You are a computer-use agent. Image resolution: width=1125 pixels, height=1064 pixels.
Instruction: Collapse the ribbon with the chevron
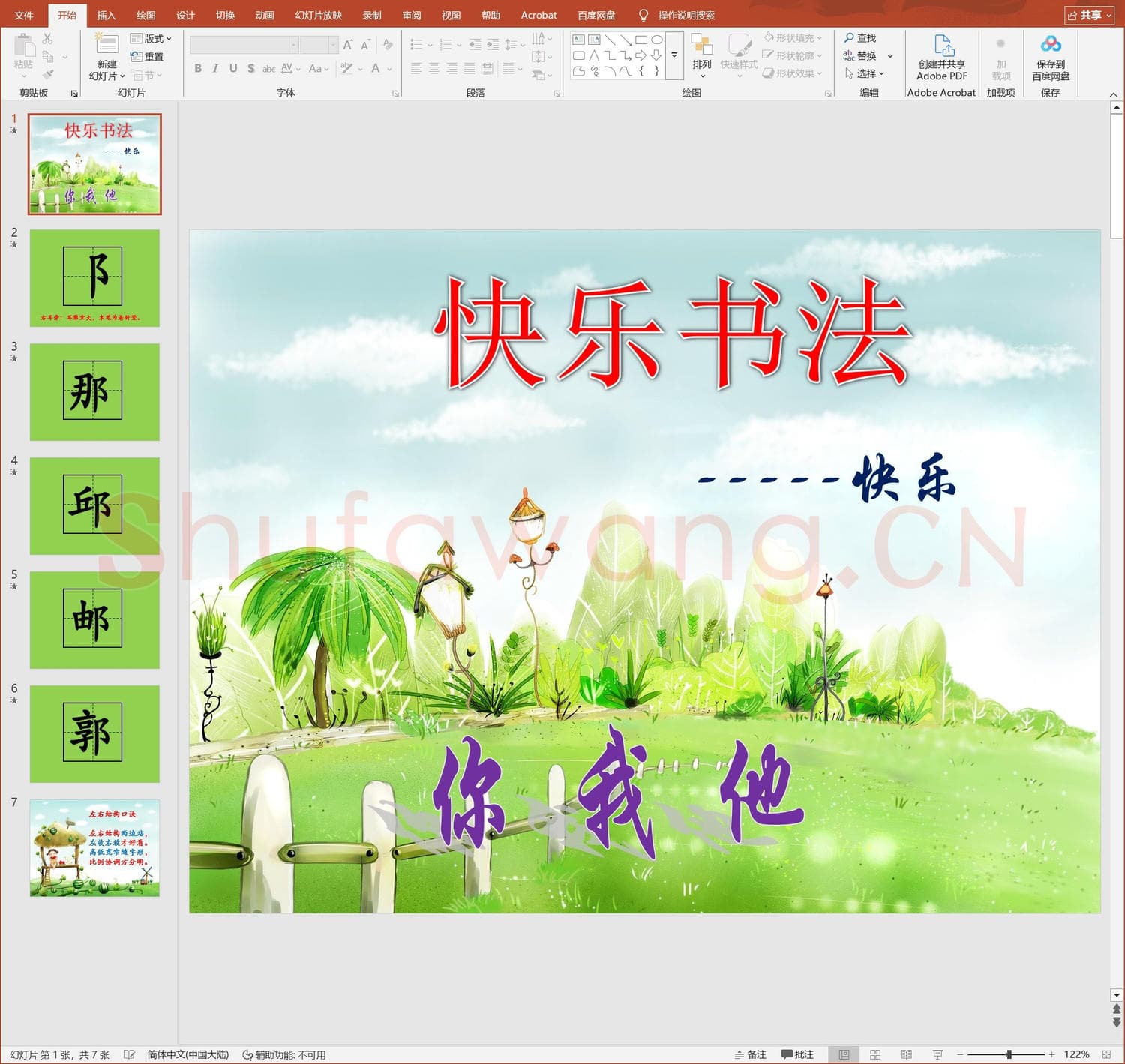pos(1114,95)
